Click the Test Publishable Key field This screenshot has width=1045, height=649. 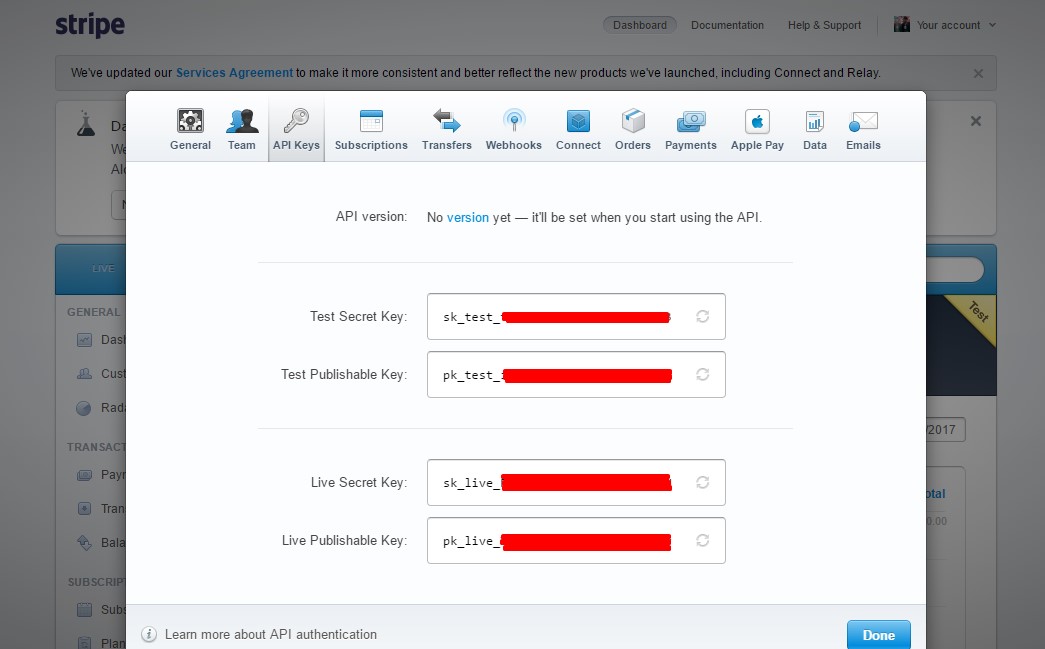pos(576,374)
